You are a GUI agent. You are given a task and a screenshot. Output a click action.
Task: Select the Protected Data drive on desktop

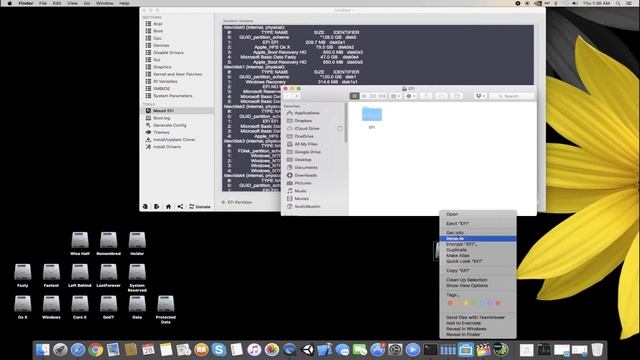166,310
